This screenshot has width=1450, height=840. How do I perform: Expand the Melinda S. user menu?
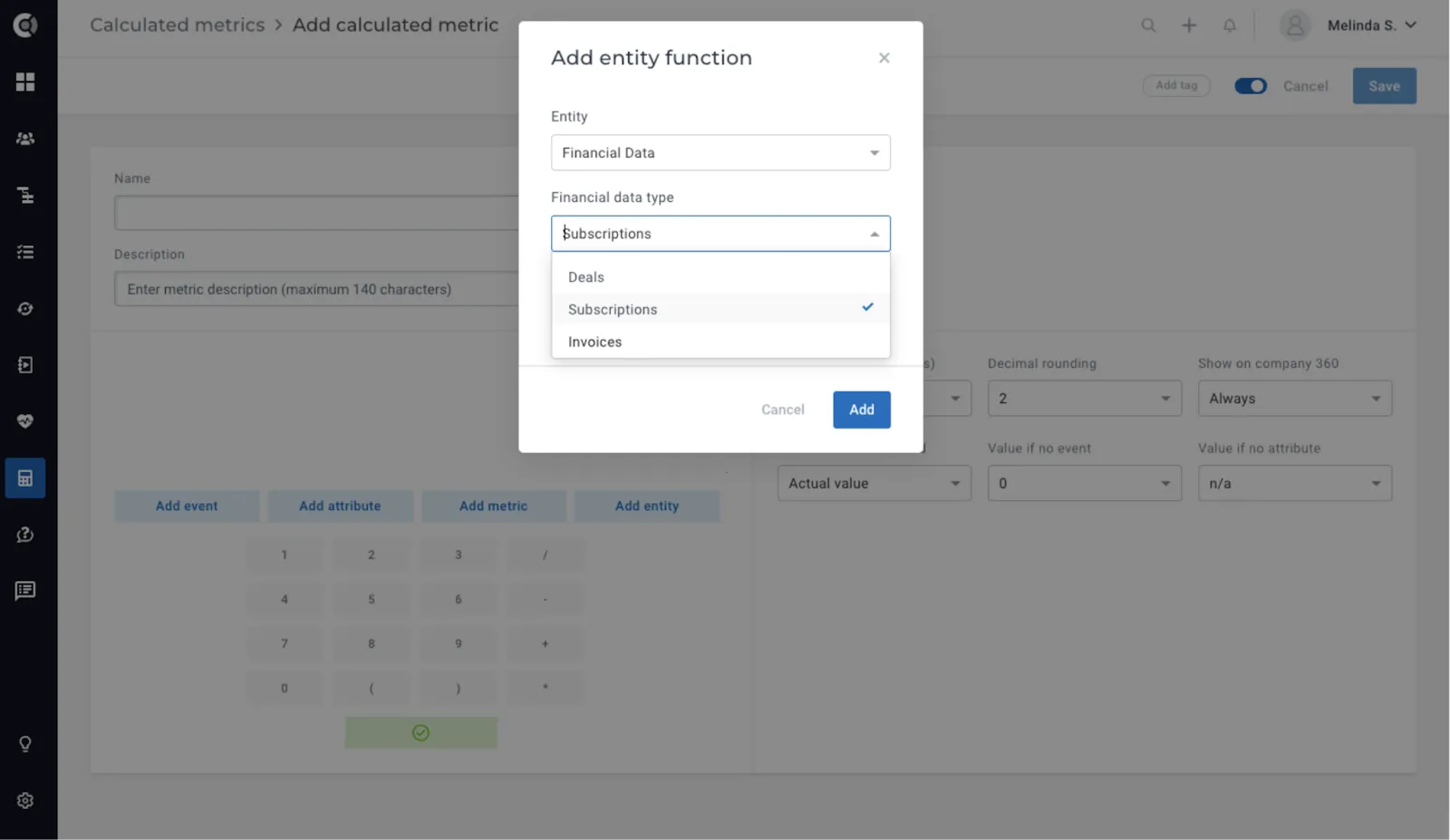[1372, 25]
